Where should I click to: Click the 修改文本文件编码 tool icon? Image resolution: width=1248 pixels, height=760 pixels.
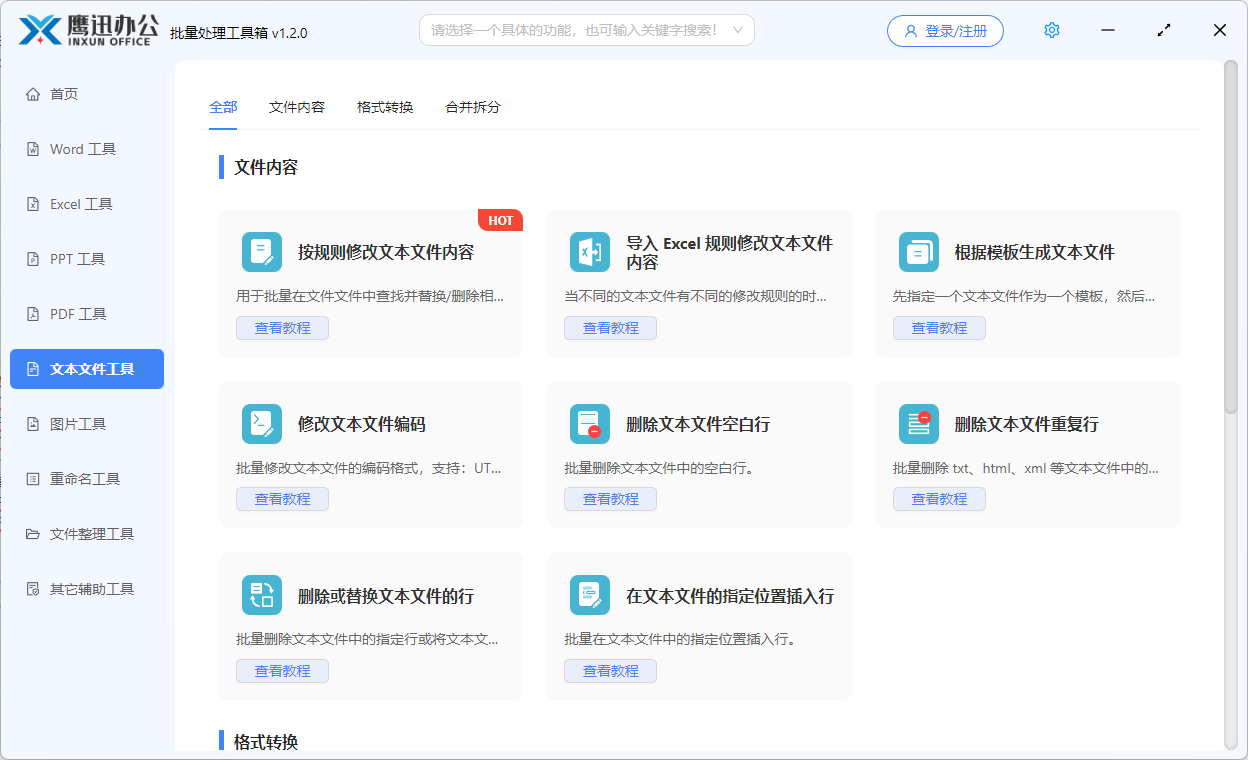(x=261, y=423)
